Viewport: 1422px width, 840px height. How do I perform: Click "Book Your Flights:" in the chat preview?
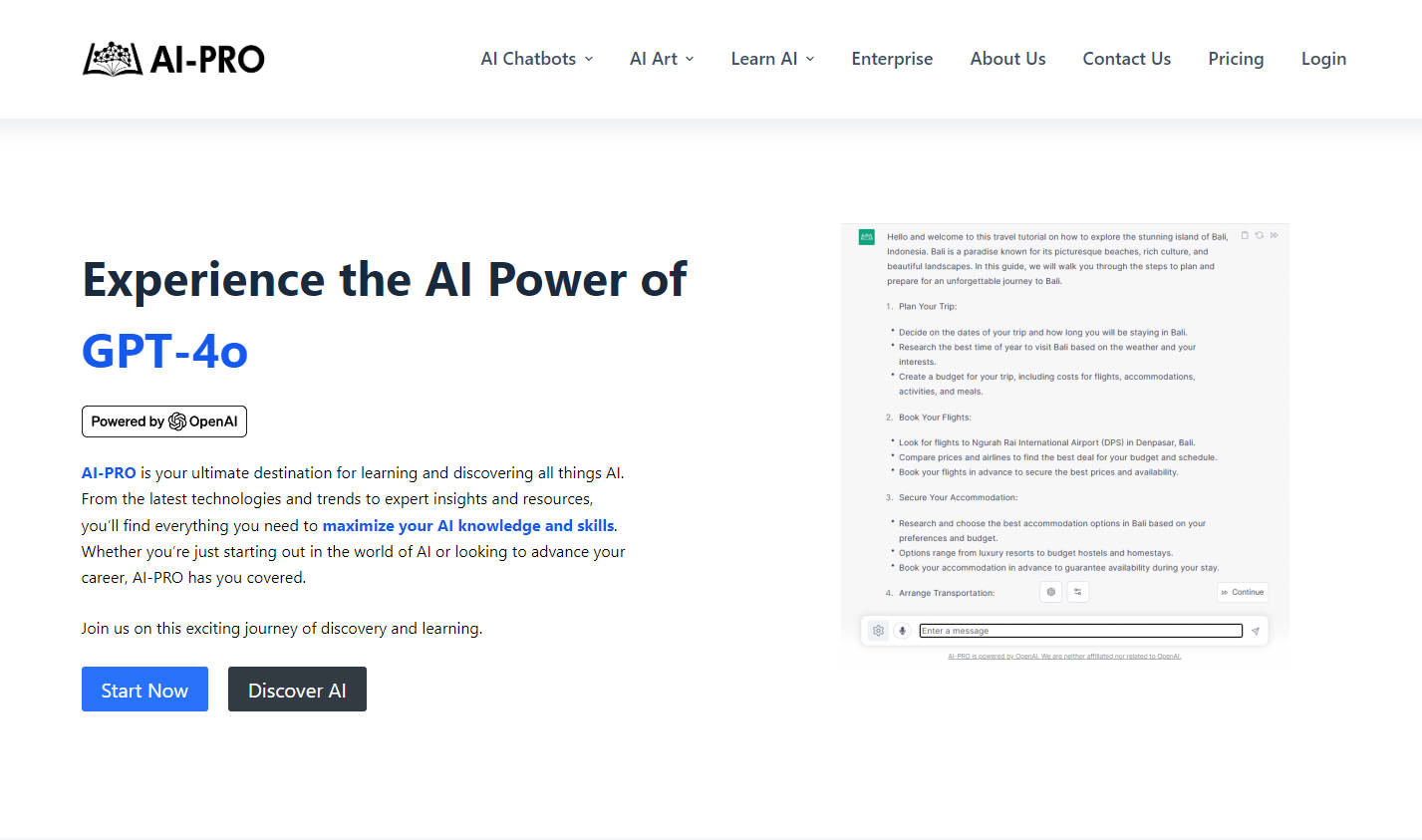pyautogui.click(x=935, y=418)
